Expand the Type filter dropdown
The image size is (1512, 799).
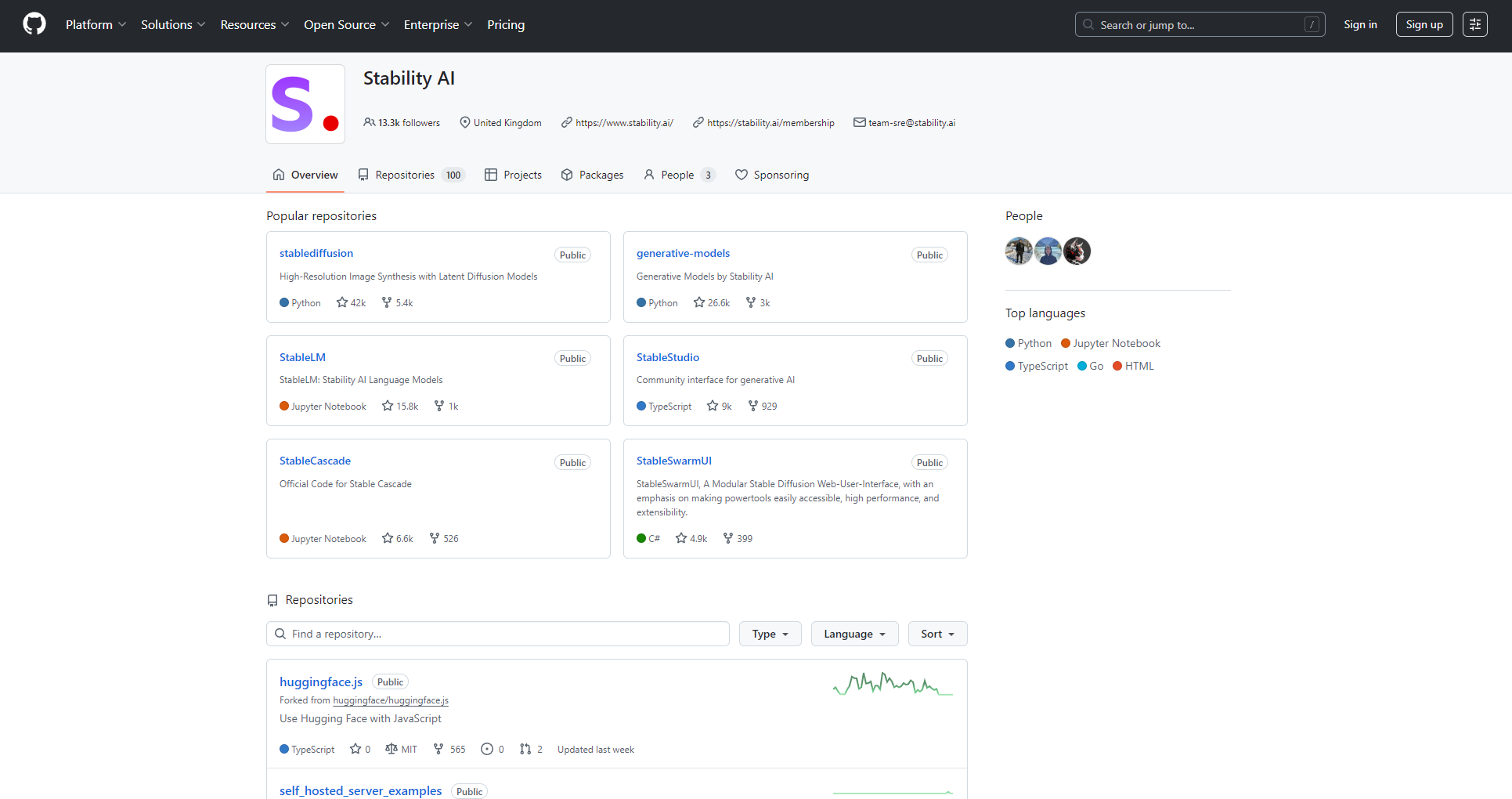click(770, 634)
